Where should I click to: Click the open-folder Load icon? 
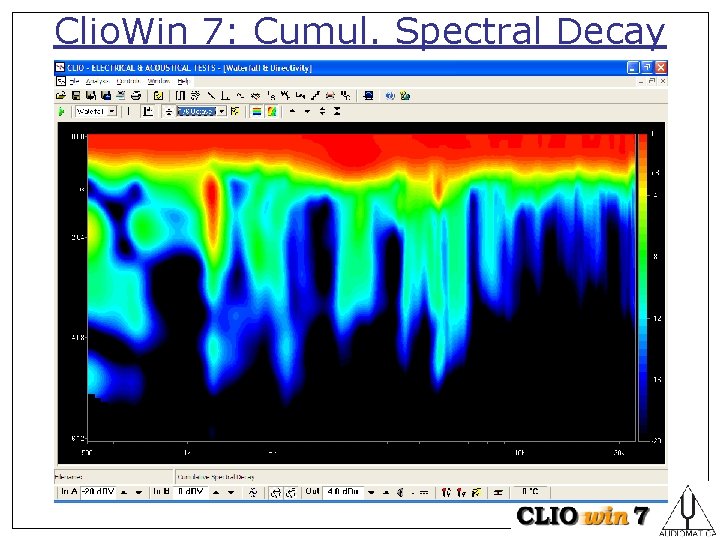click(61, 96)
